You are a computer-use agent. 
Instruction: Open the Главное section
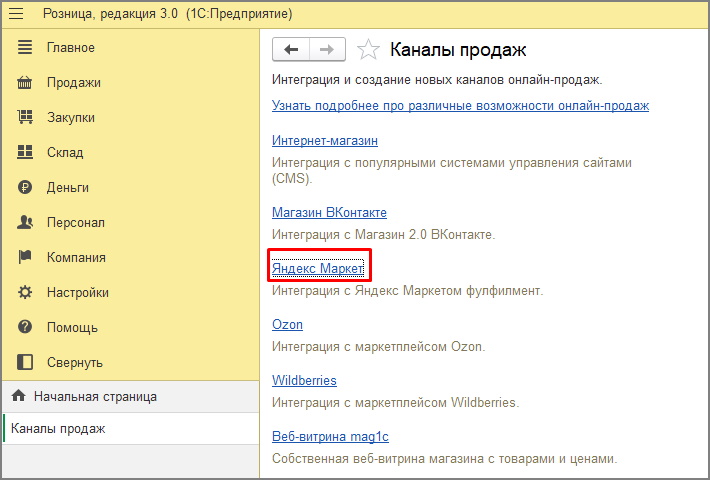click(71, 48)
